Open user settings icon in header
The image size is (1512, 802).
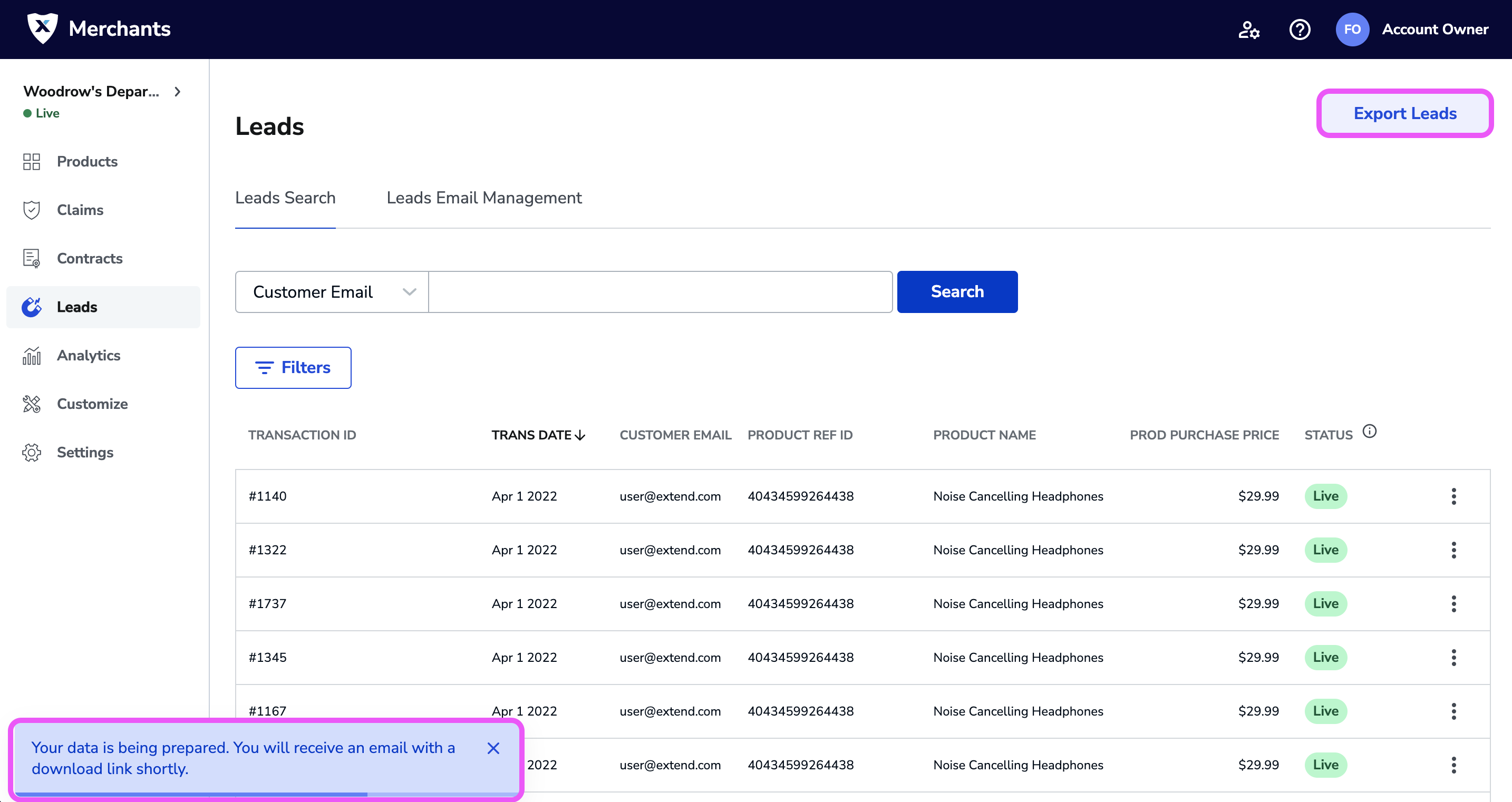[1248, 30]
